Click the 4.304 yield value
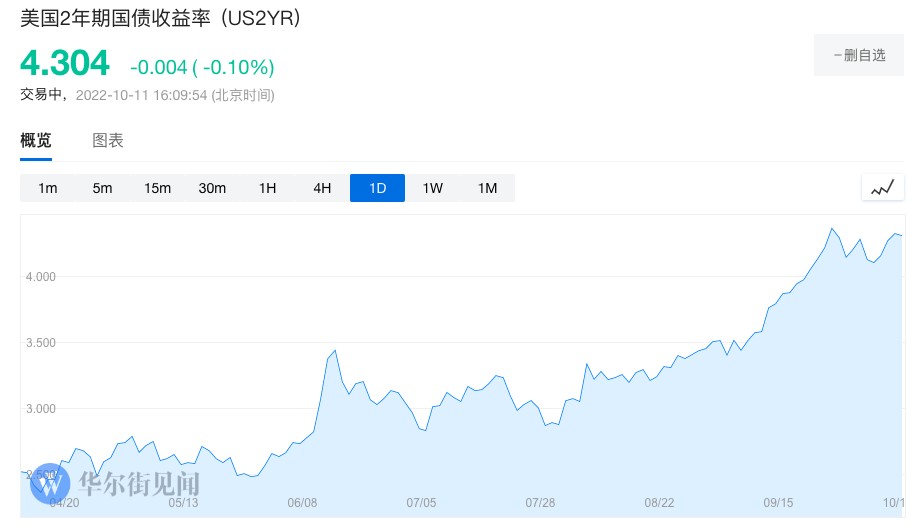The height and width of the screenshot is (528, 918). click(x=65, y=64)
